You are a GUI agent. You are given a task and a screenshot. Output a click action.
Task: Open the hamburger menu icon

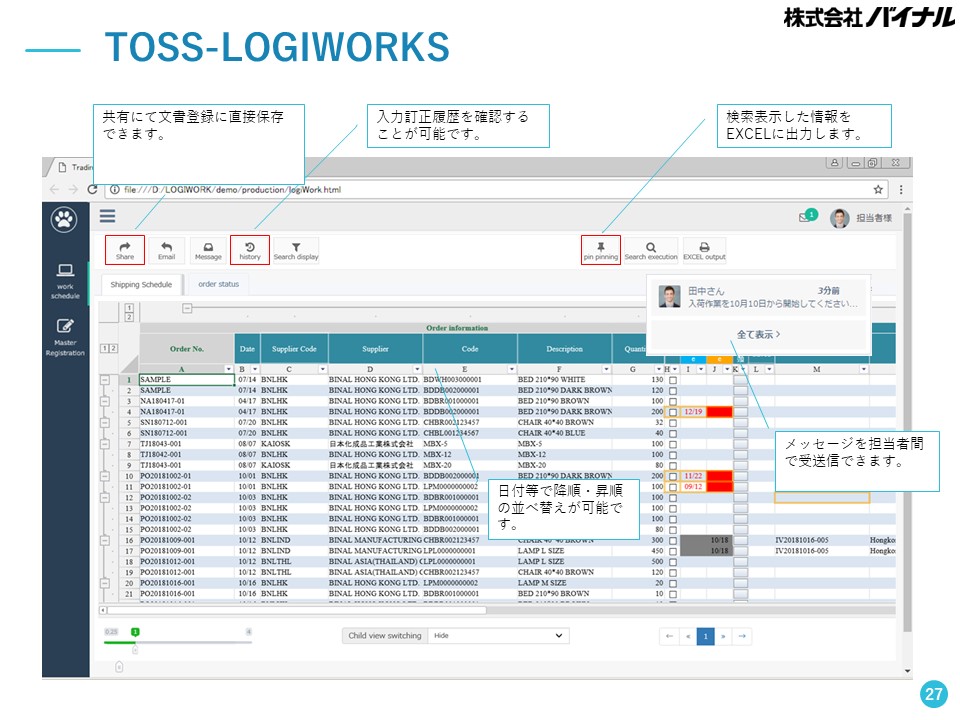point(107,216)
